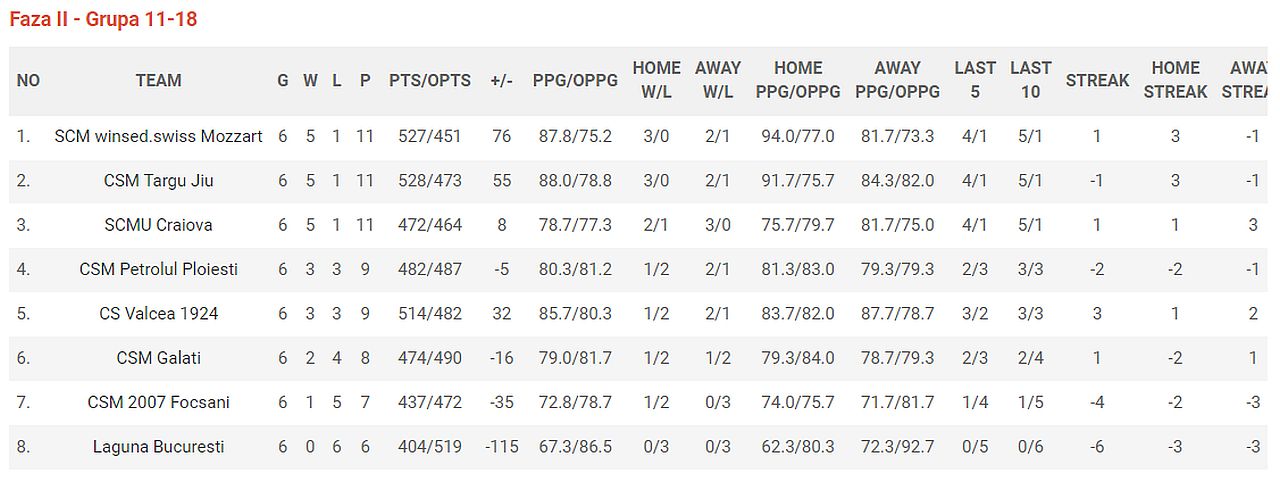
Task: Open the CSM Galati team entry
Action: pos(158,358)
